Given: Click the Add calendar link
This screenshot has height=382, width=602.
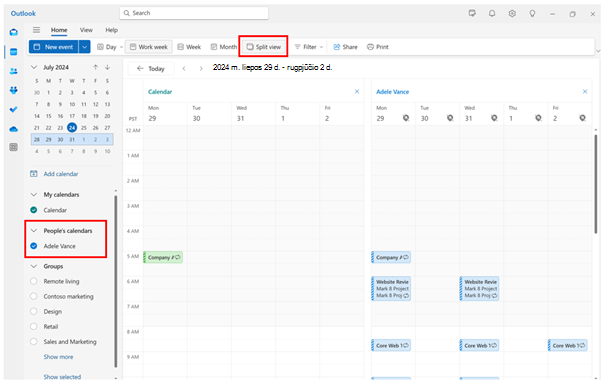Looking at the screenshot, I should (x=61, y=174).
